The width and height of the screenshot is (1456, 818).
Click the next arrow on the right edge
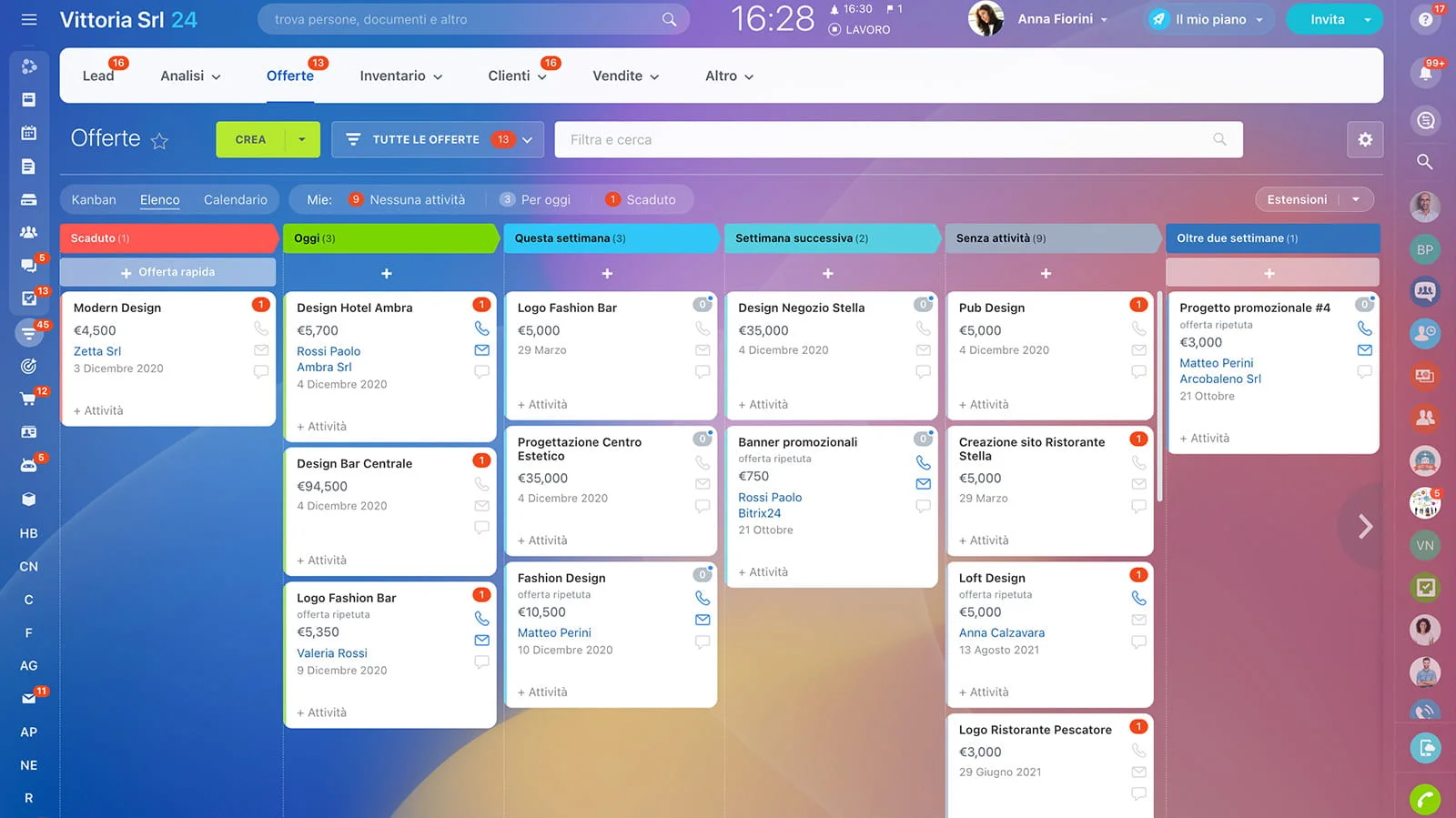[x=1365, y=527]
